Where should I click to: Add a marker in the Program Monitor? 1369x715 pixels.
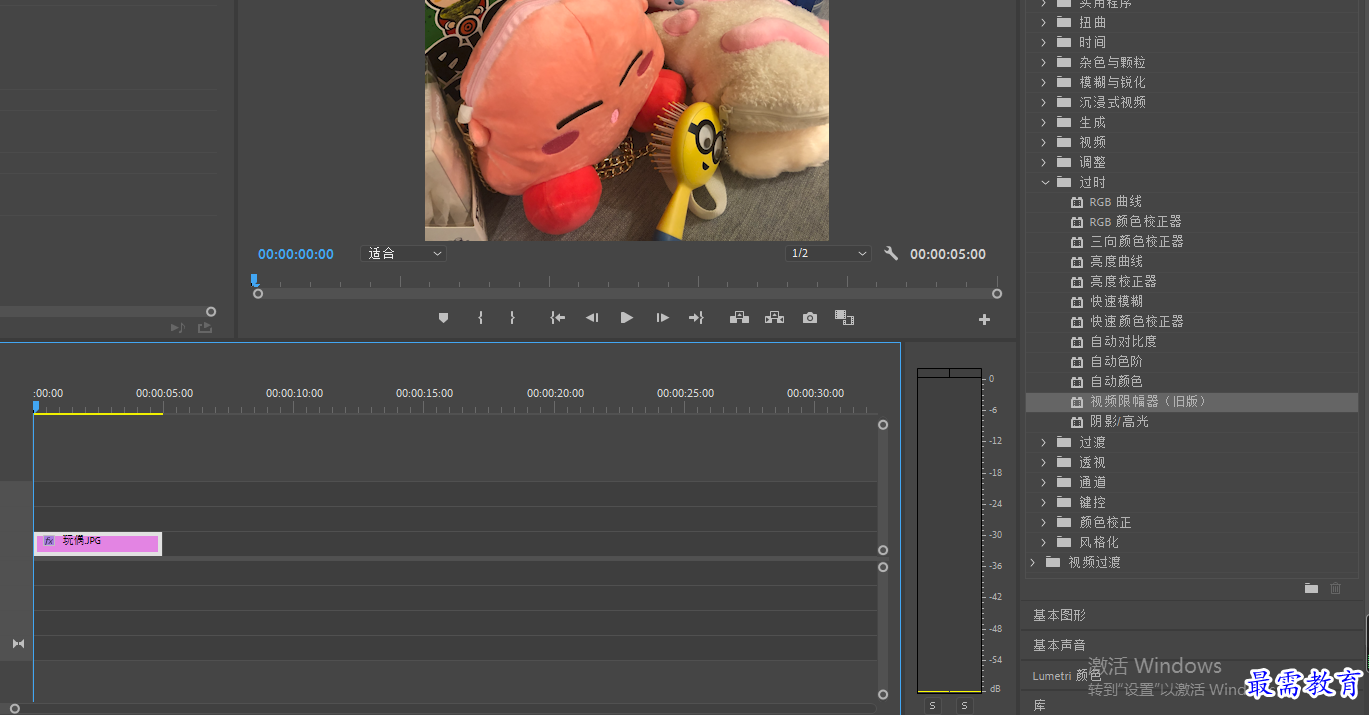tap(443, 318)
